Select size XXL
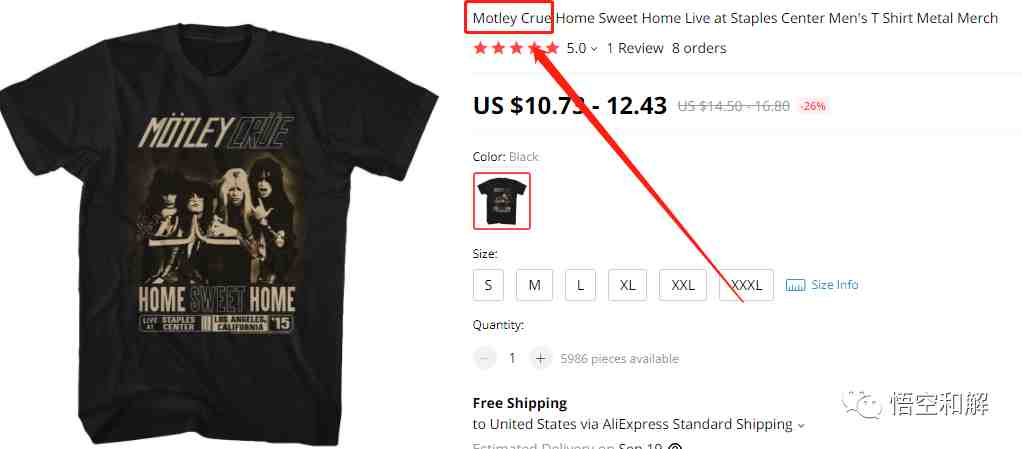This screenshot has height=449, width=1022. [x=683, y=285]
